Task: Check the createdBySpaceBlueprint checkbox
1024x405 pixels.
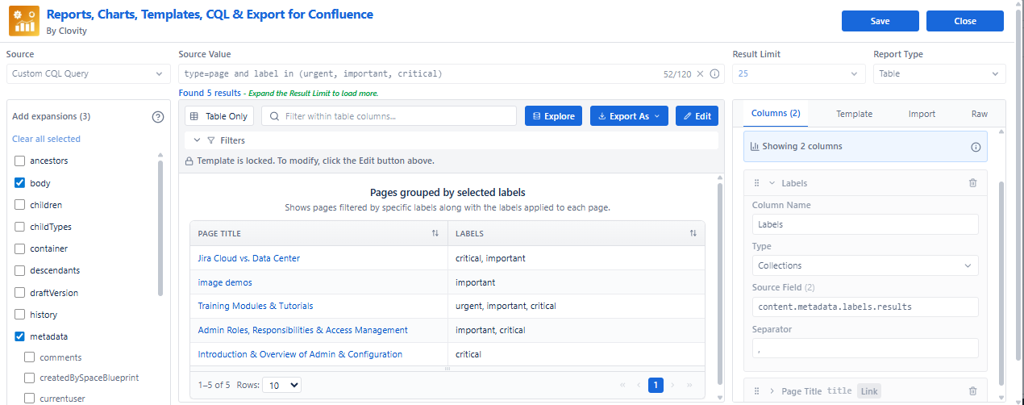Action: click(x=29, y=378)
